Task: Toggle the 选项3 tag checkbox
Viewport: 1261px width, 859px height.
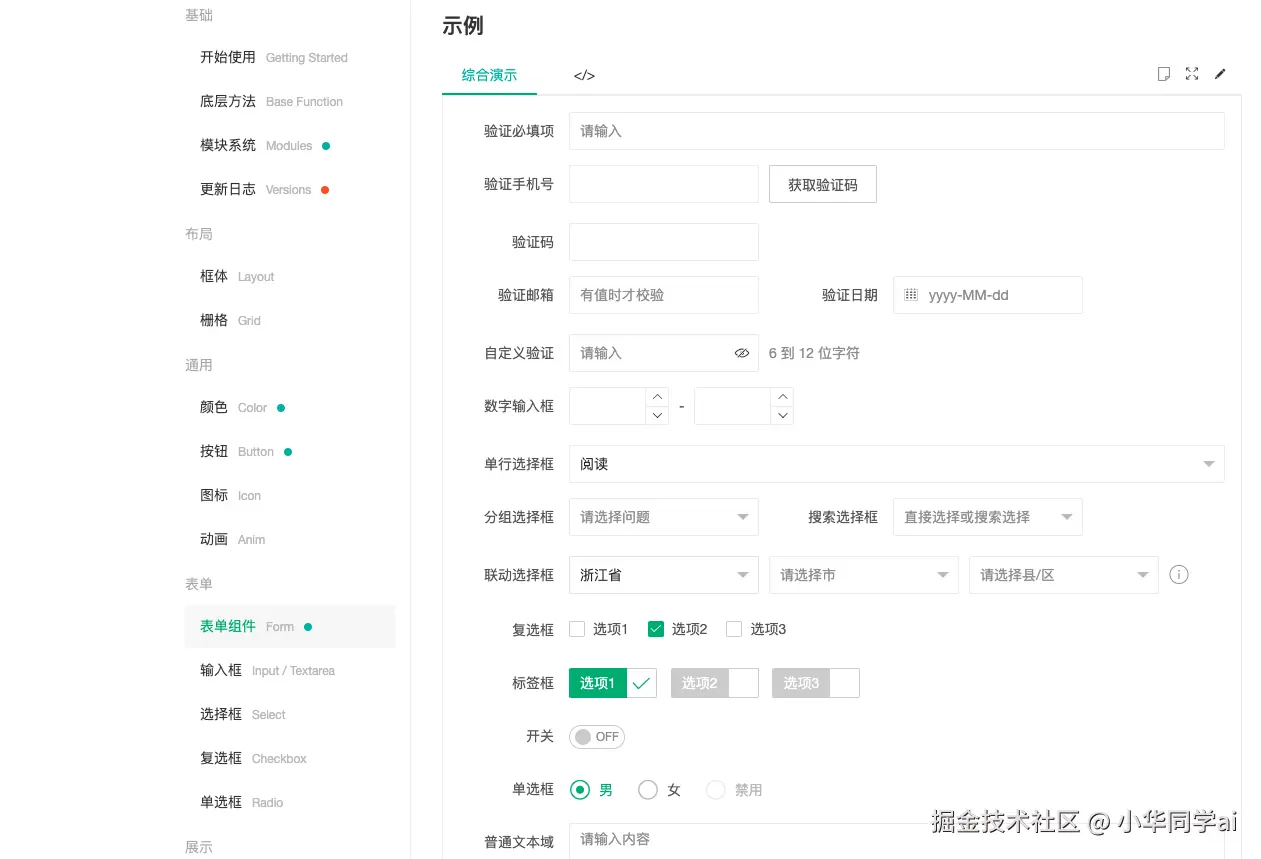Action: click(816, 683)
